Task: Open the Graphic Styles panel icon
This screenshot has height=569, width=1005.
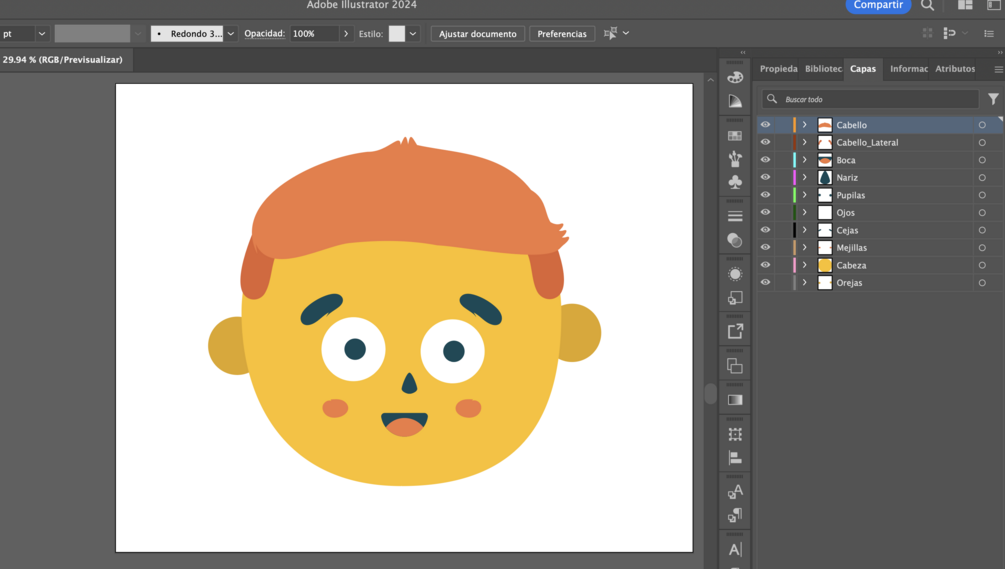Action: pyautogui.click(x=735, y=298)
